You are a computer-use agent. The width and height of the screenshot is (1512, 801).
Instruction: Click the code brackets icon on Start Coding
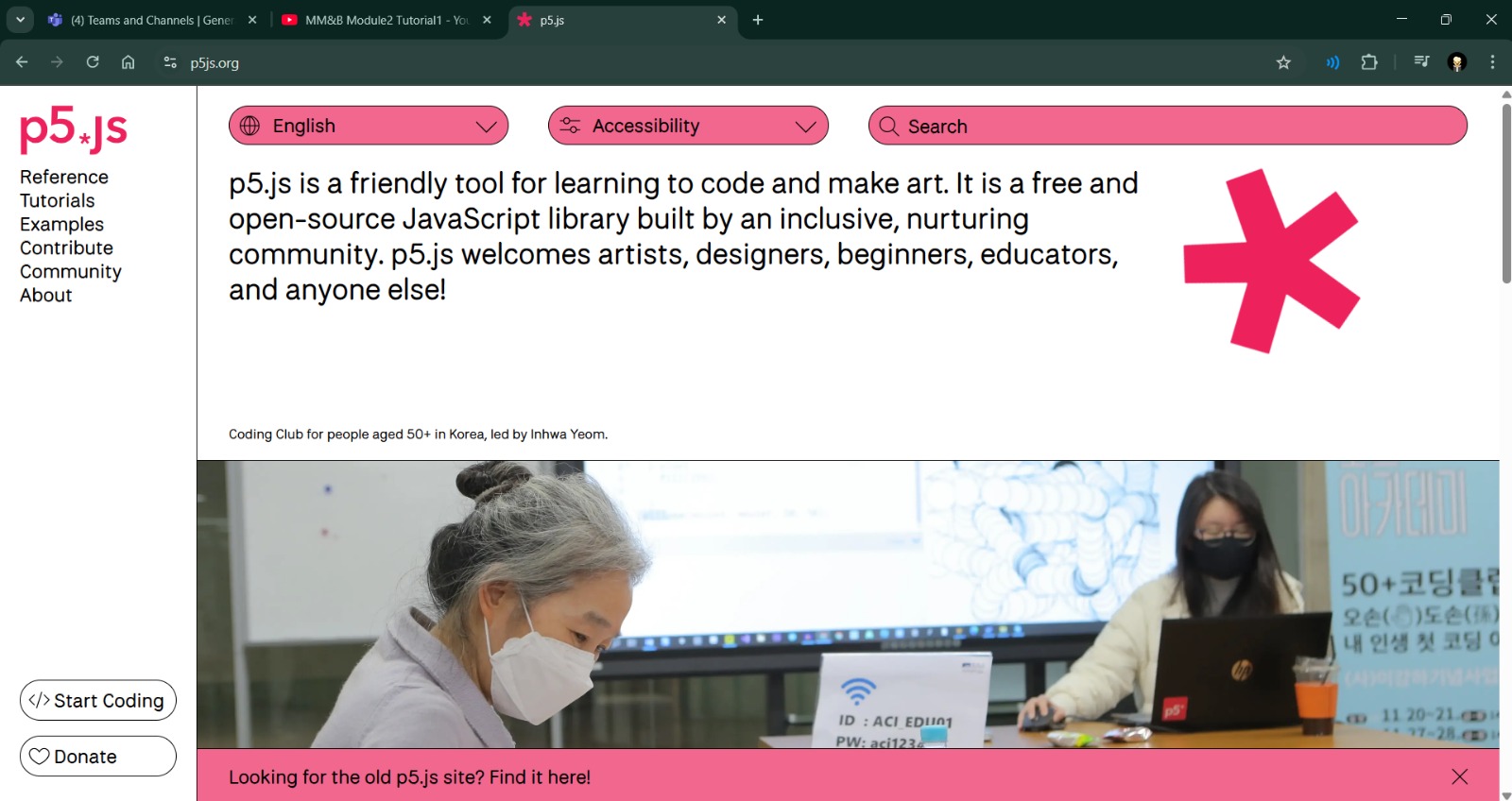pyautogui.click(x=39, y=700)
